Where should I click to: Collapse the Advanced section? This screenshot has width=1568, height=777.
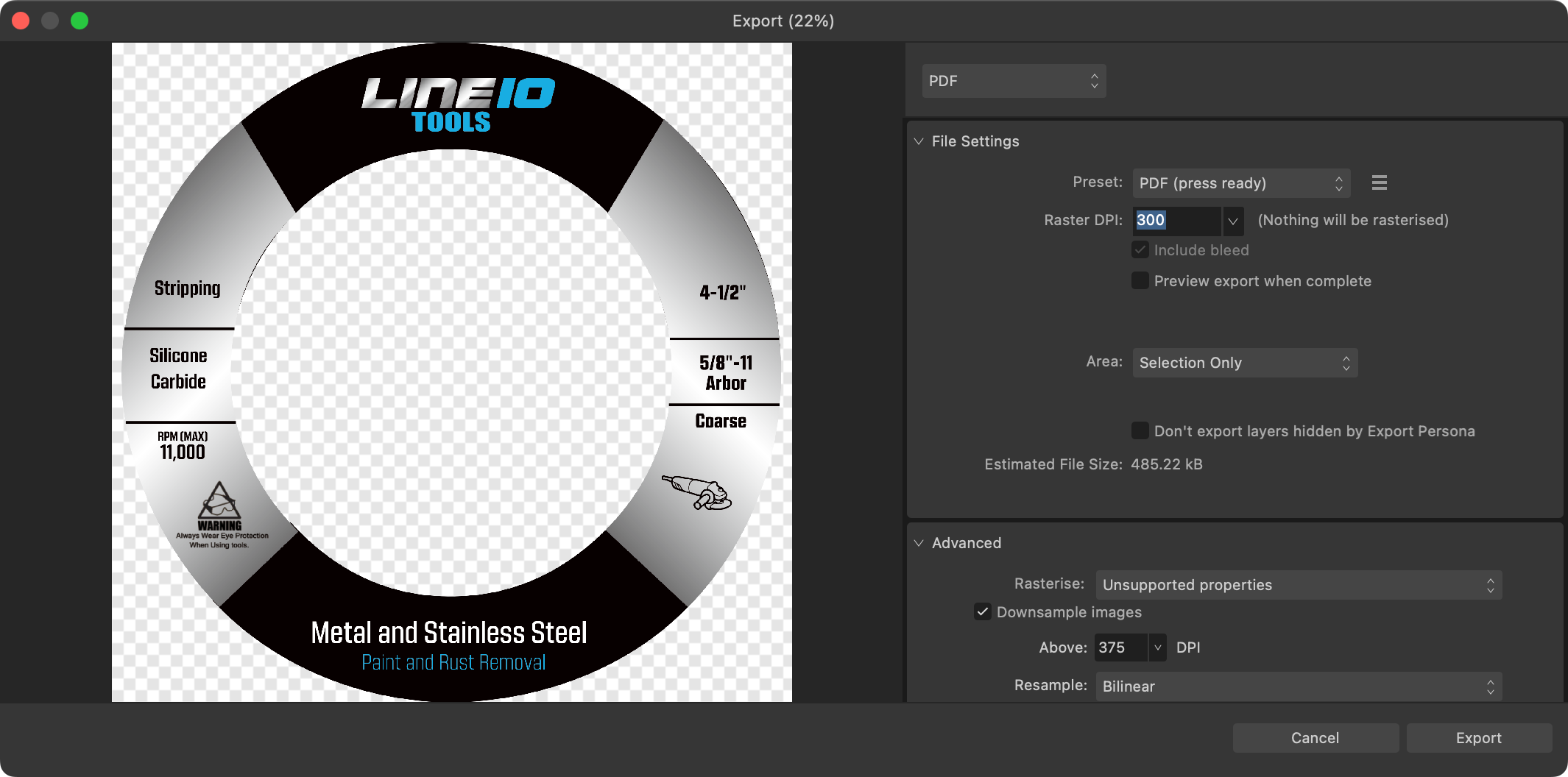click(x=919, y=543)
